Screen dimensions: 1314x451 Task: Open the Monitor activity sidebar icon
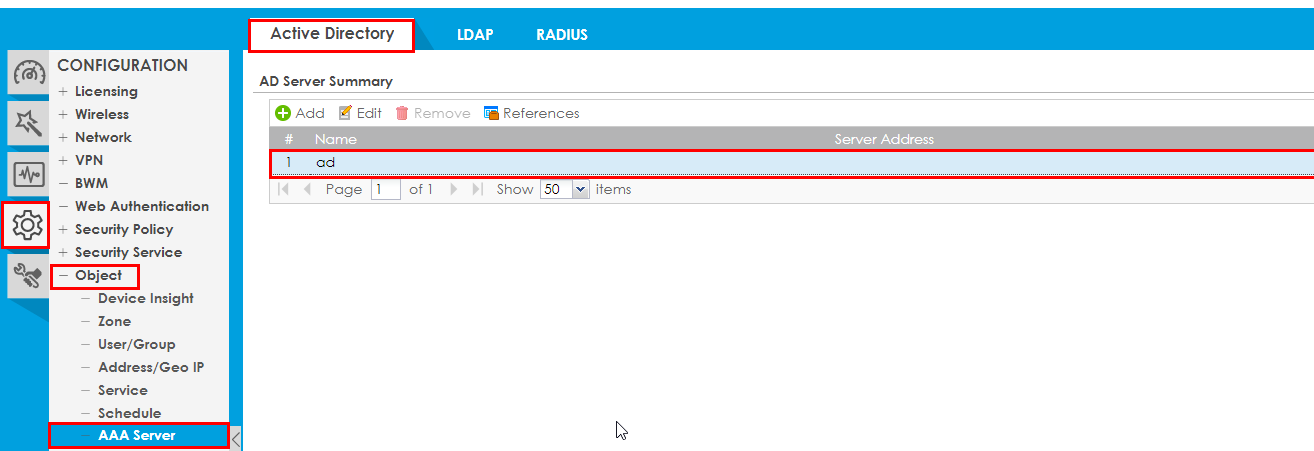click(28, 174)
